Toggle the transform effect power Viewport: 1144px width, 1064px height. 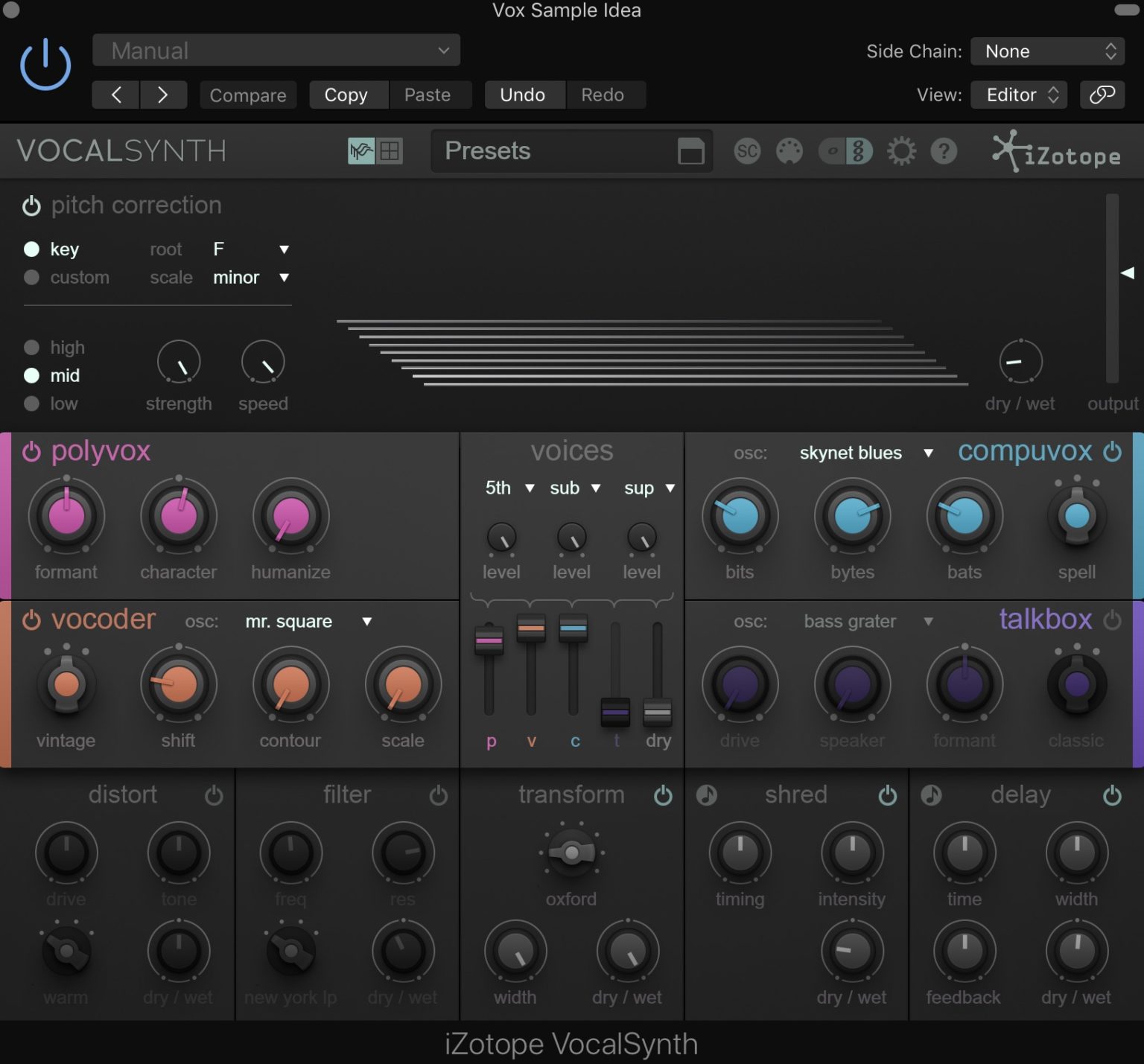[x=663, y=795]
